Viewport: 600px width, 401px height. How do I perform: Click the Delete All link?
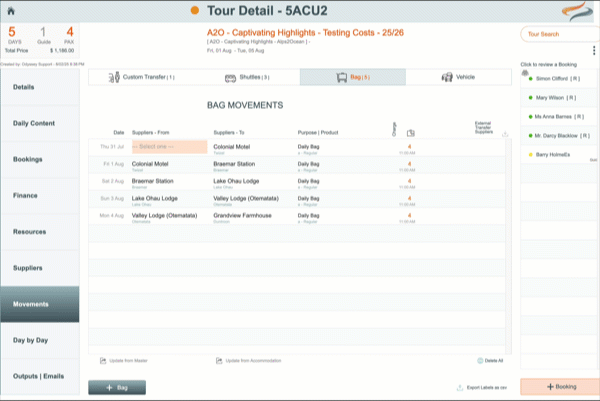(494, 360)
